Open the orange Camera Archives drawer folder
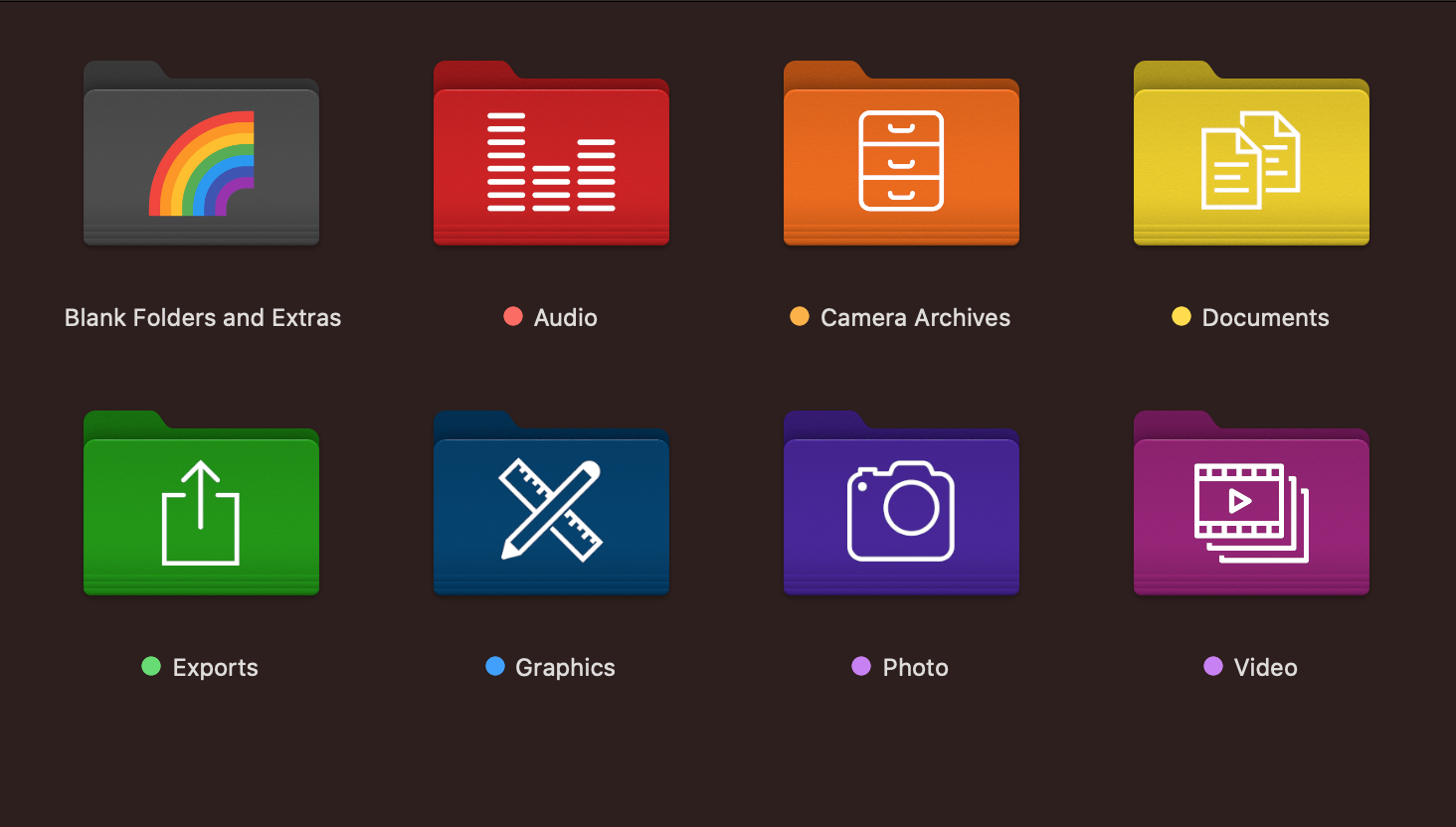The image size is (1456, 827). 901,154
